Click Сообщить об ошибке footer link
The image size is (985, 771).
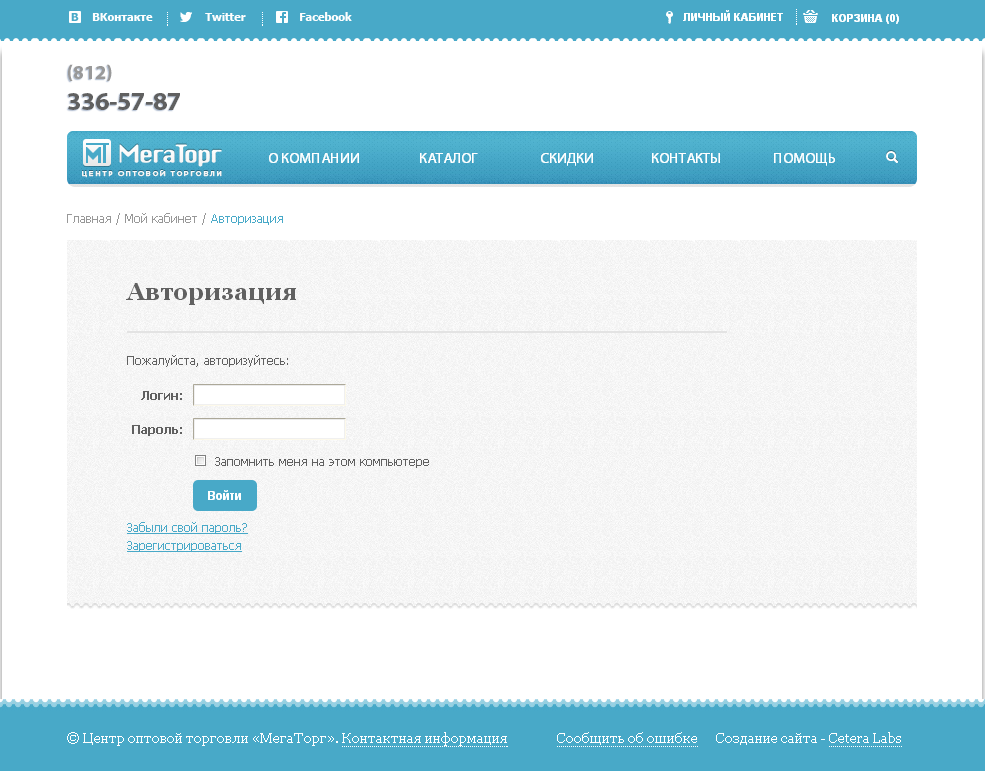click(x=626, y=738)
